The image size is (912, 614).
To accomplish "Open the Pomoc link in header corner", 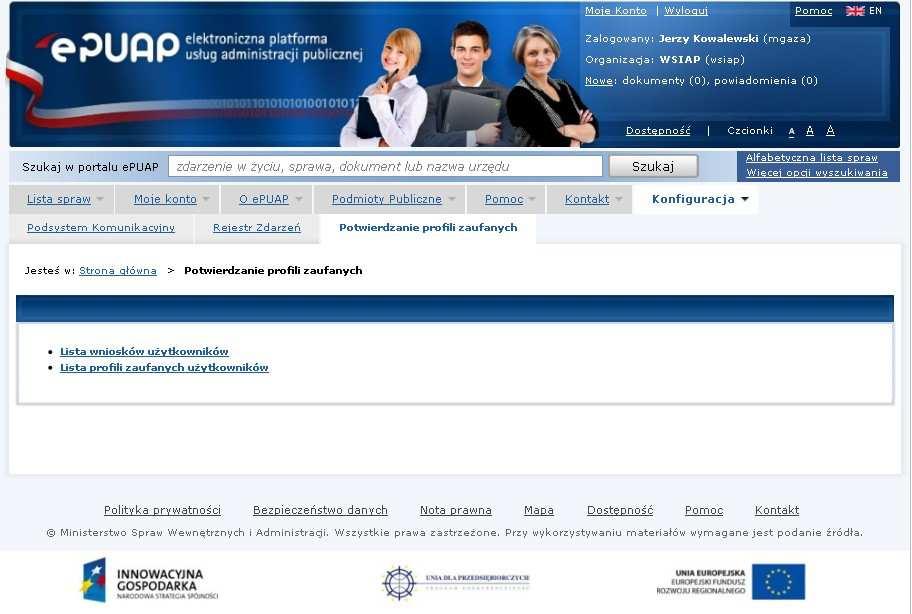I will 813,11.
